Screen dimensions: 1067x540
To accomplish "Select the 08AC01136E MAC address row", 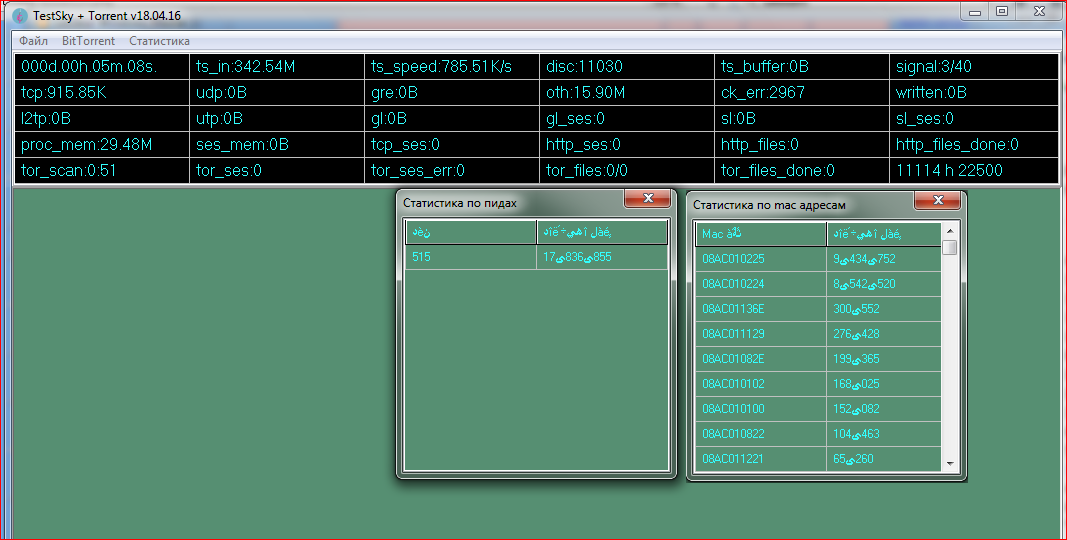I will [x=760, y=309].
